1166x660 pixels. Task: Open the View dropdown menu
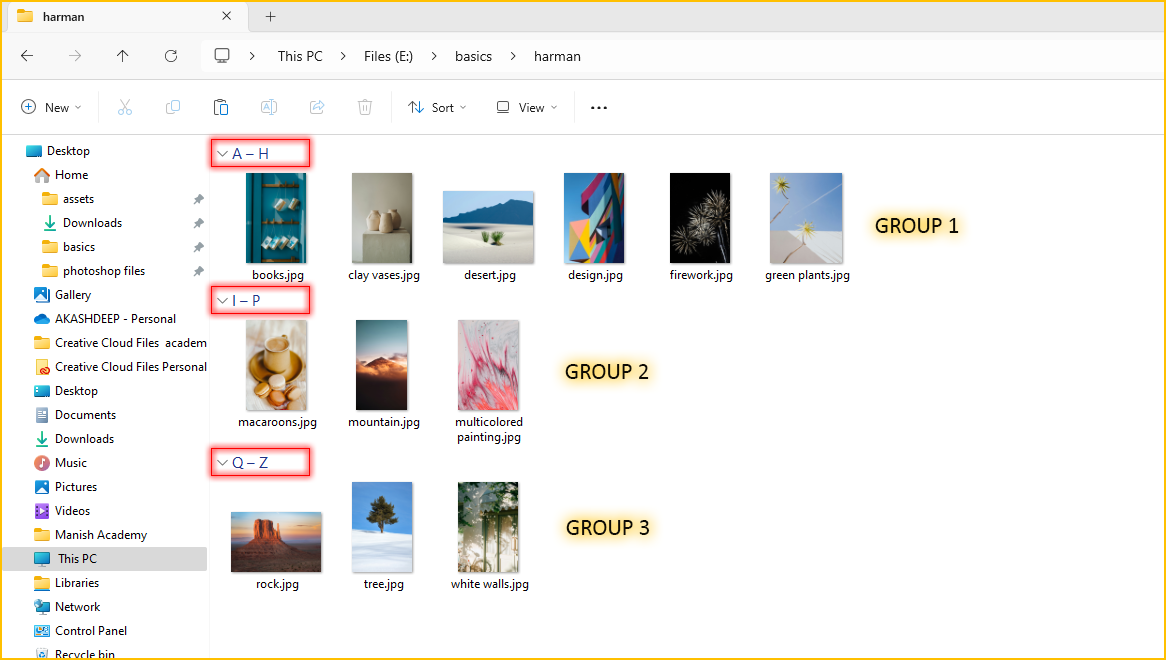(527, 107)
